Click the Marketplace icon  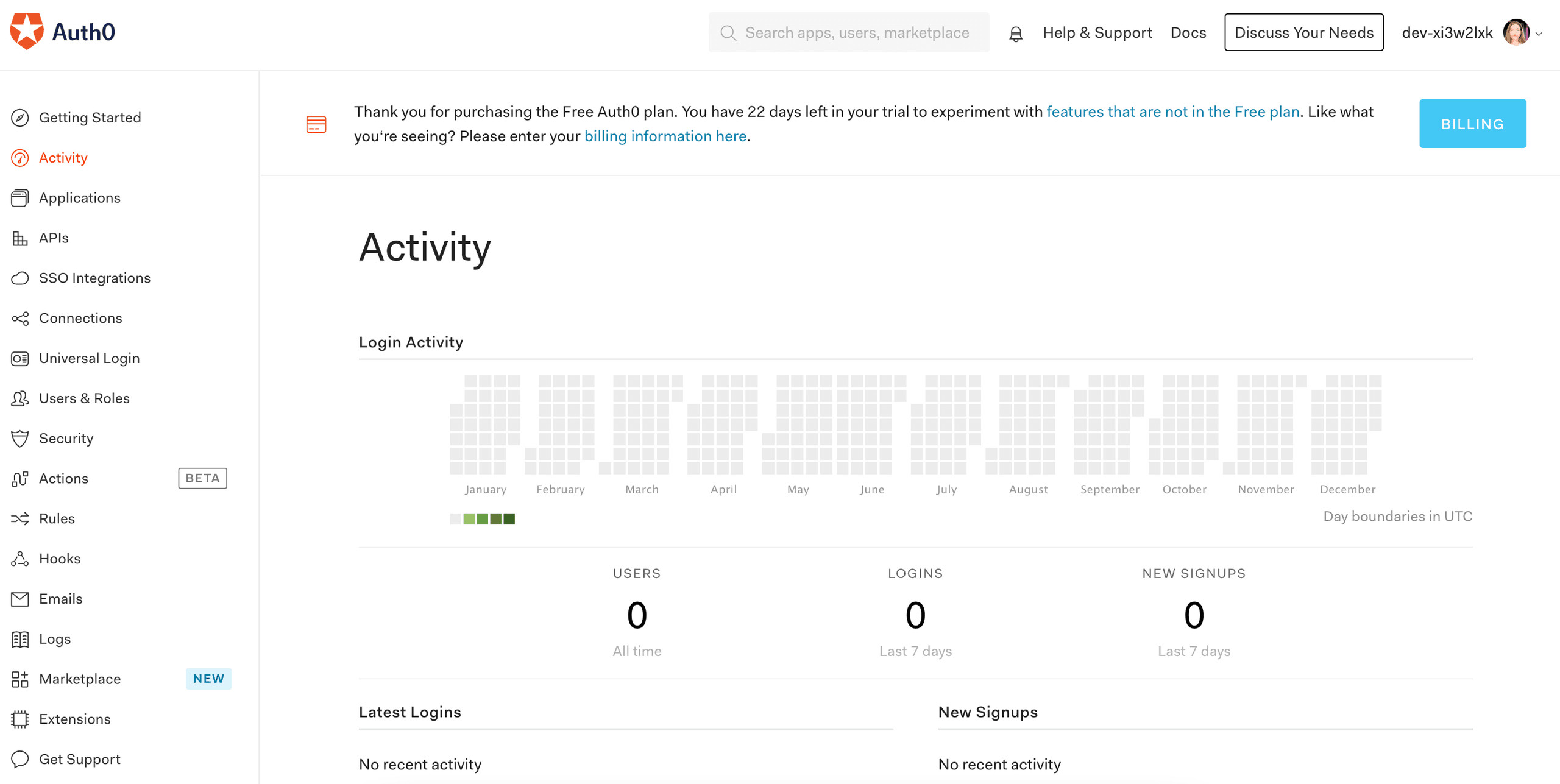pos(19,679)
